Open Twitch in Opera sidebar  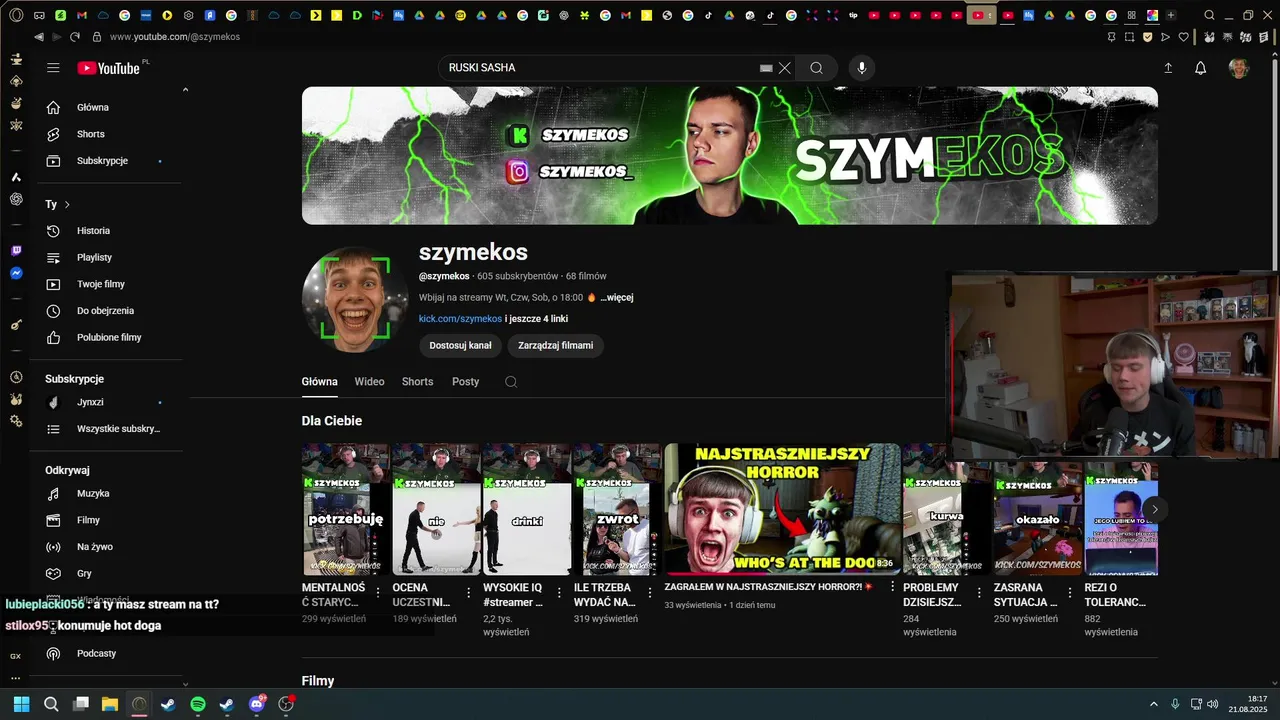pos(16,251)
